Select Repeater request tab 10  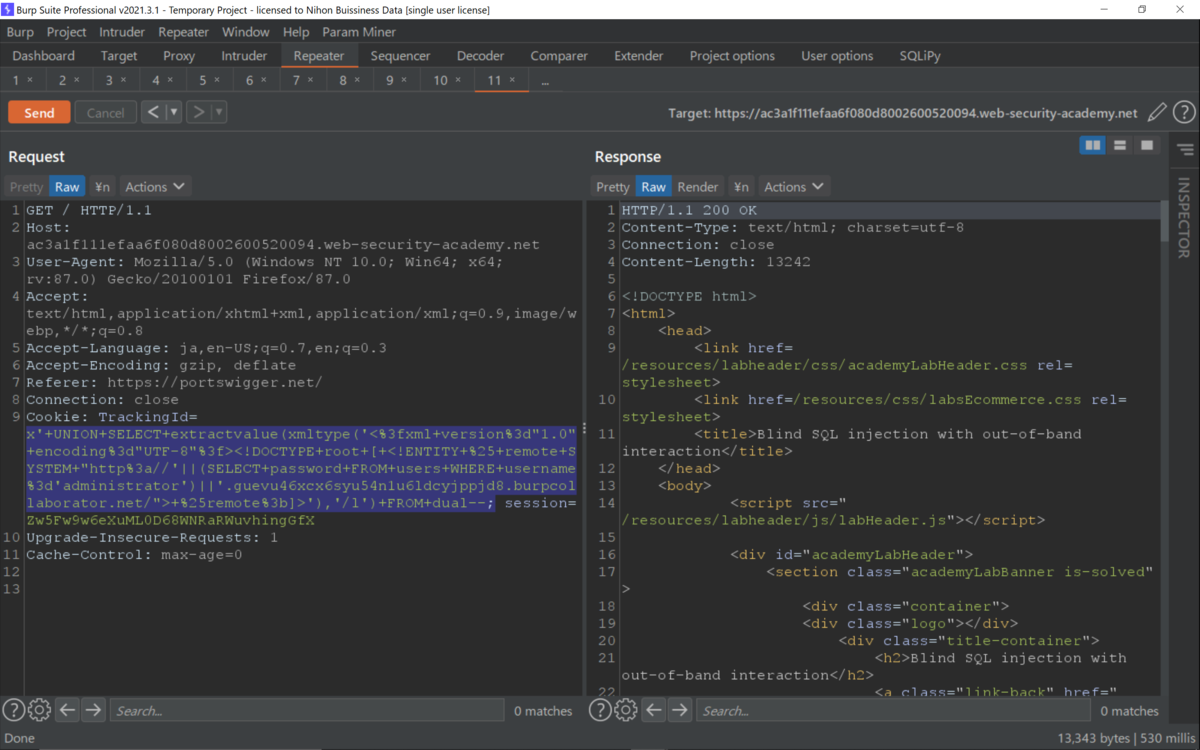(447, 80)
